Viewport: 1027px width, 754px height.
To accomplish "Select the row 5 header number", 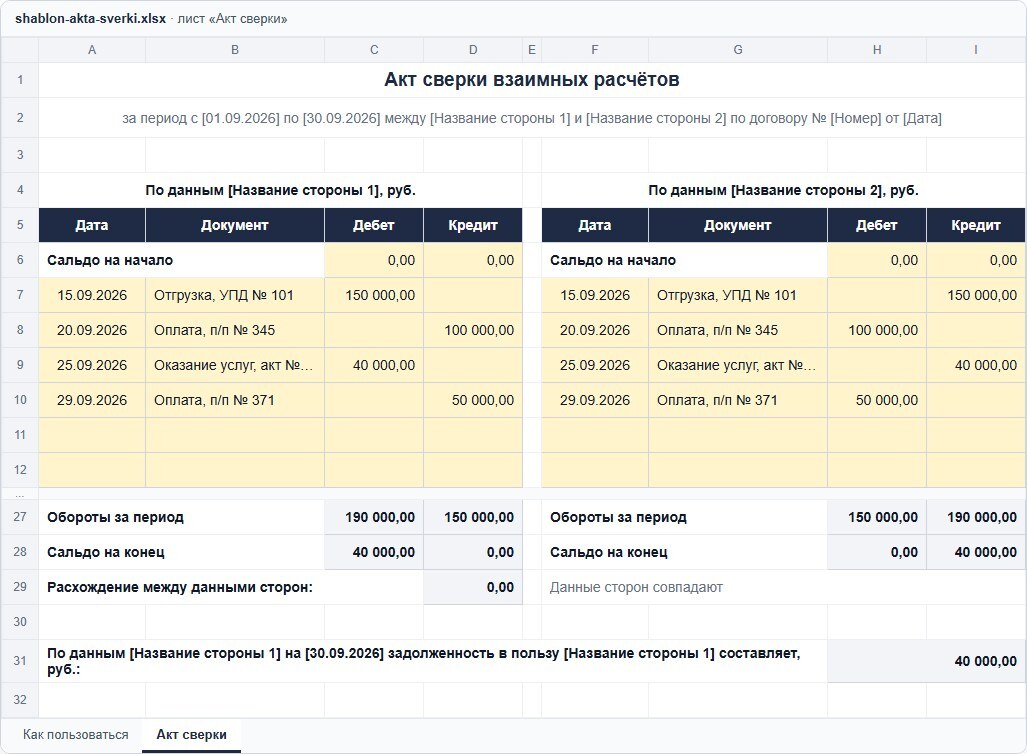I will pos(20,225).
